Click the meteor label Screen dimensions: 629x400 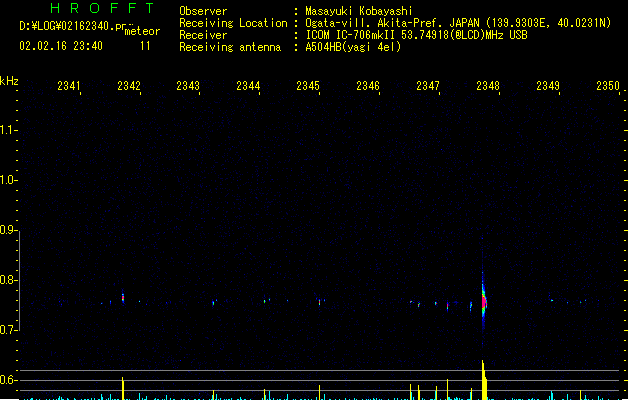pyautogui.click(x=142, y=31)
